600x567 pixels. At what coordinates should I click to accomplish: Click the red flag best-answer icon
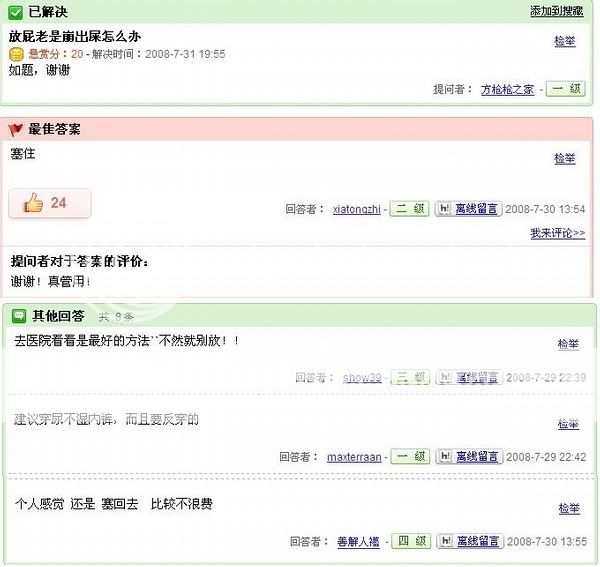(15, 130)
